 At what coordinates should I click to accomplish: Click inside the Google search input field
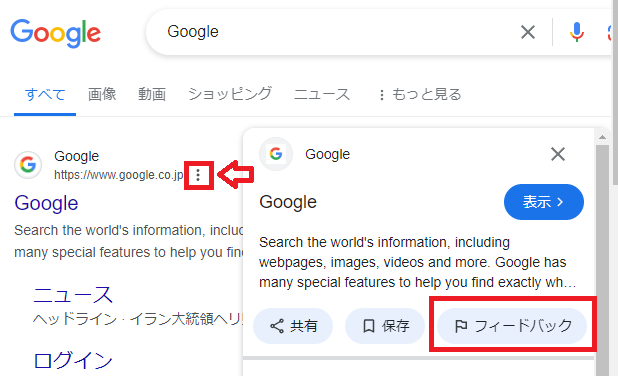point(339,32)
